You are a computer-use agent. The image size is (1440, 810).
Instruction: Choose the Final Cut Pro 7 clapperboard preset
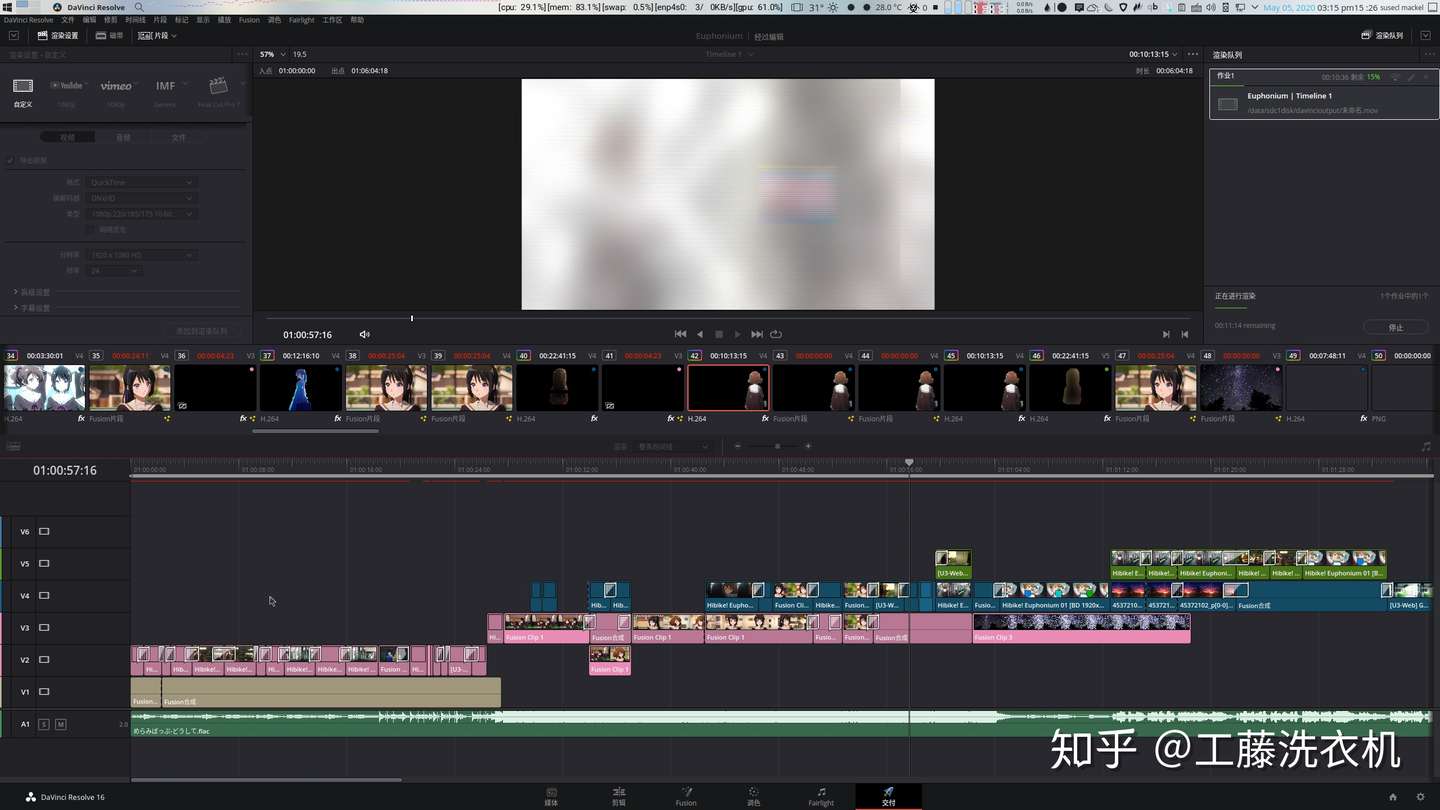pyautogui.click(x=218, y=86)
